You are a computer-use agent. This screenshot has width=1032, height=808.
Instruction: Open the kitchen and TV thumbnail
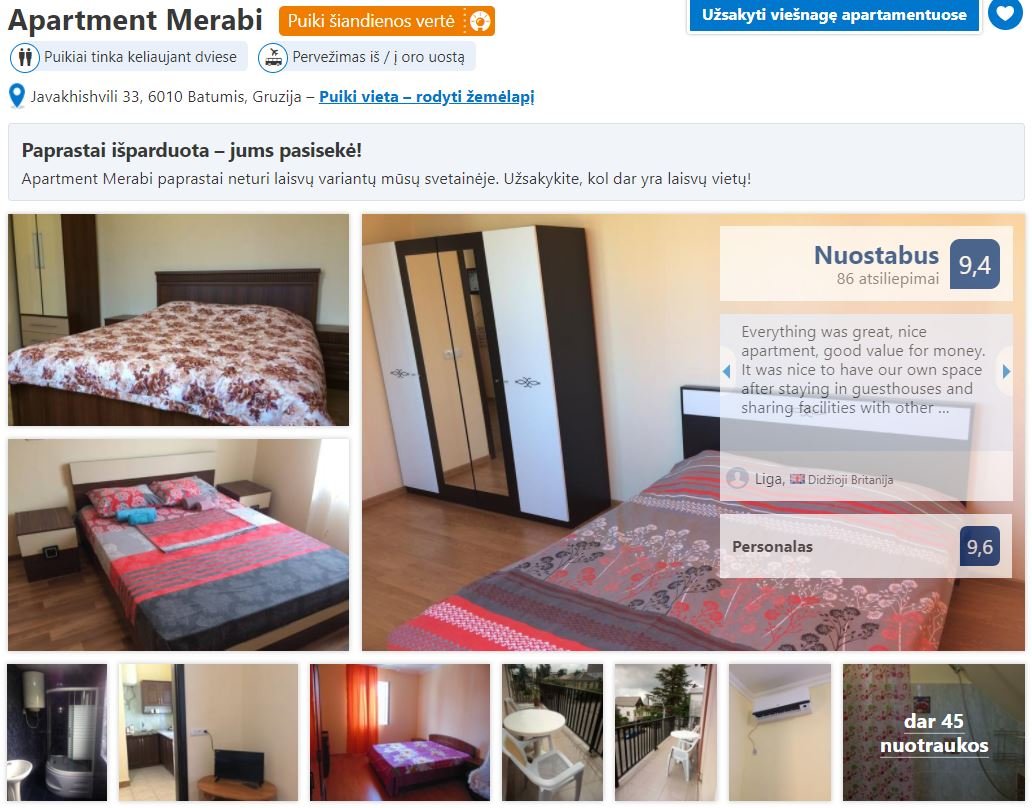[x=209, y=732]
